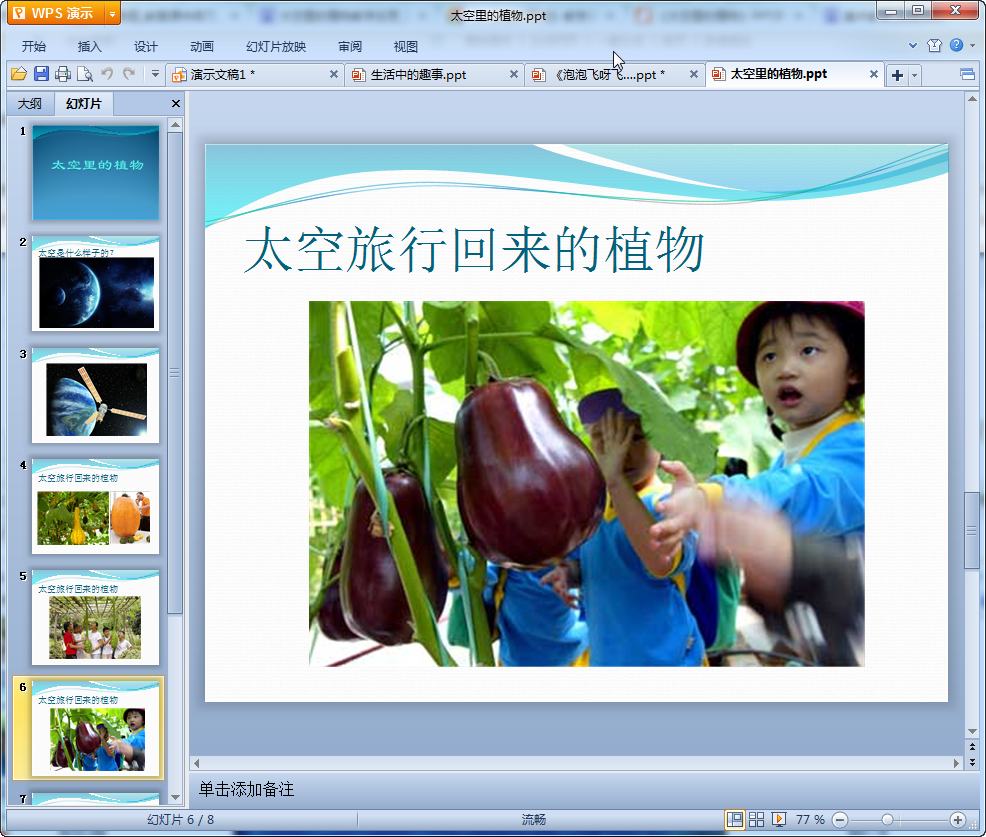
Task: Click the 幻灯片 6 / 8 status indicator
Action: [180, 819]
